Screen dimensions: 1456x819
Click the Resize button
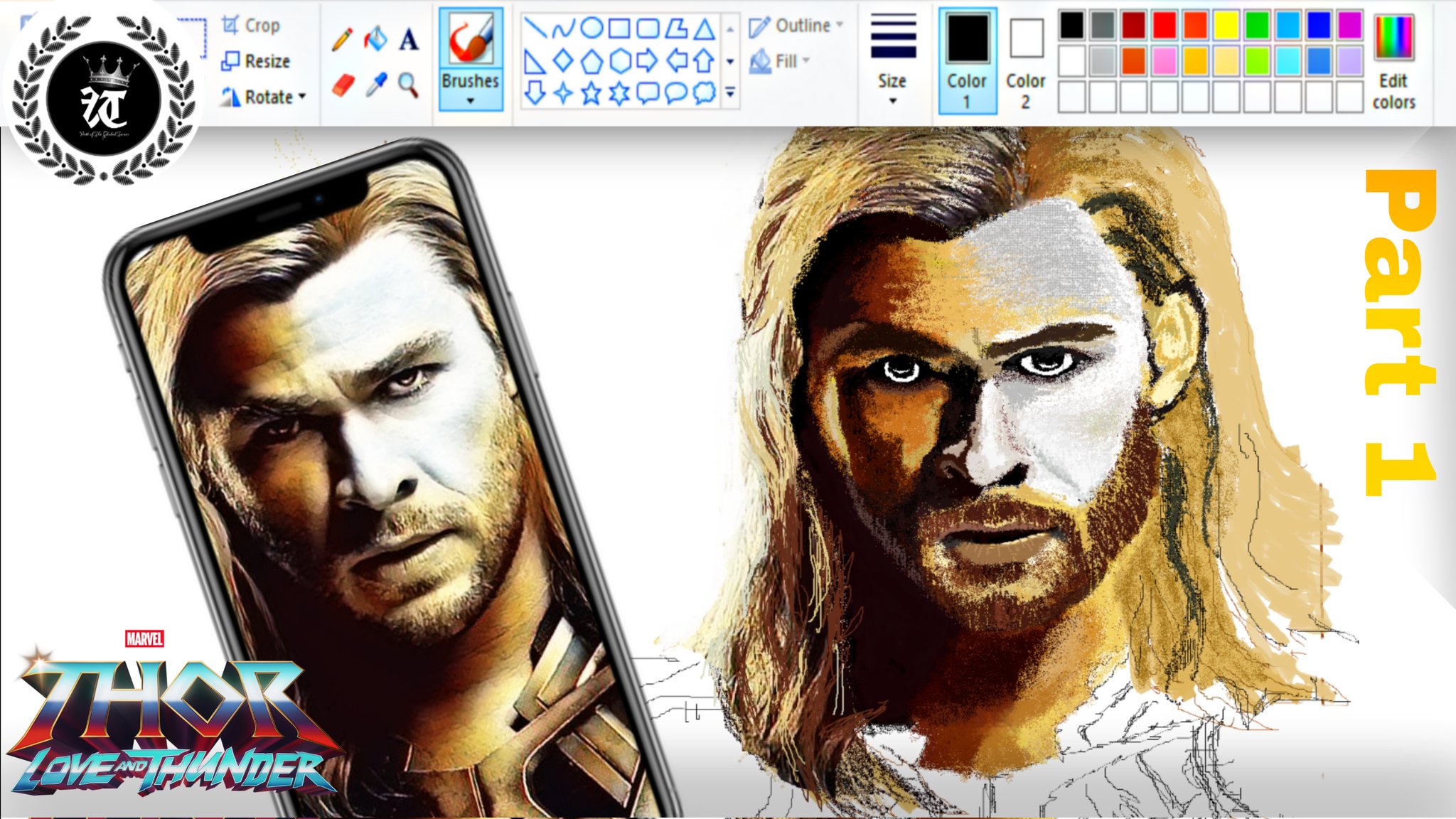256,61
